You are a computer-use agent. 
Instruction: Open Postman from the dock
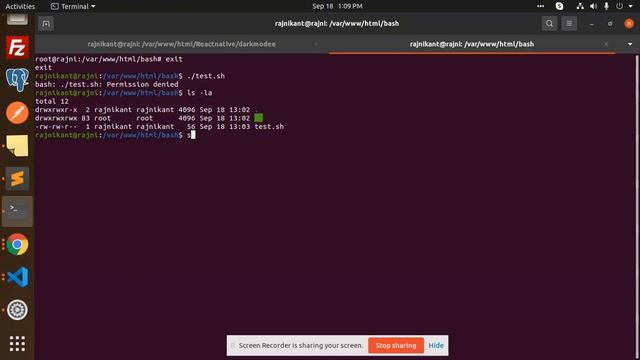coord(17,113)
